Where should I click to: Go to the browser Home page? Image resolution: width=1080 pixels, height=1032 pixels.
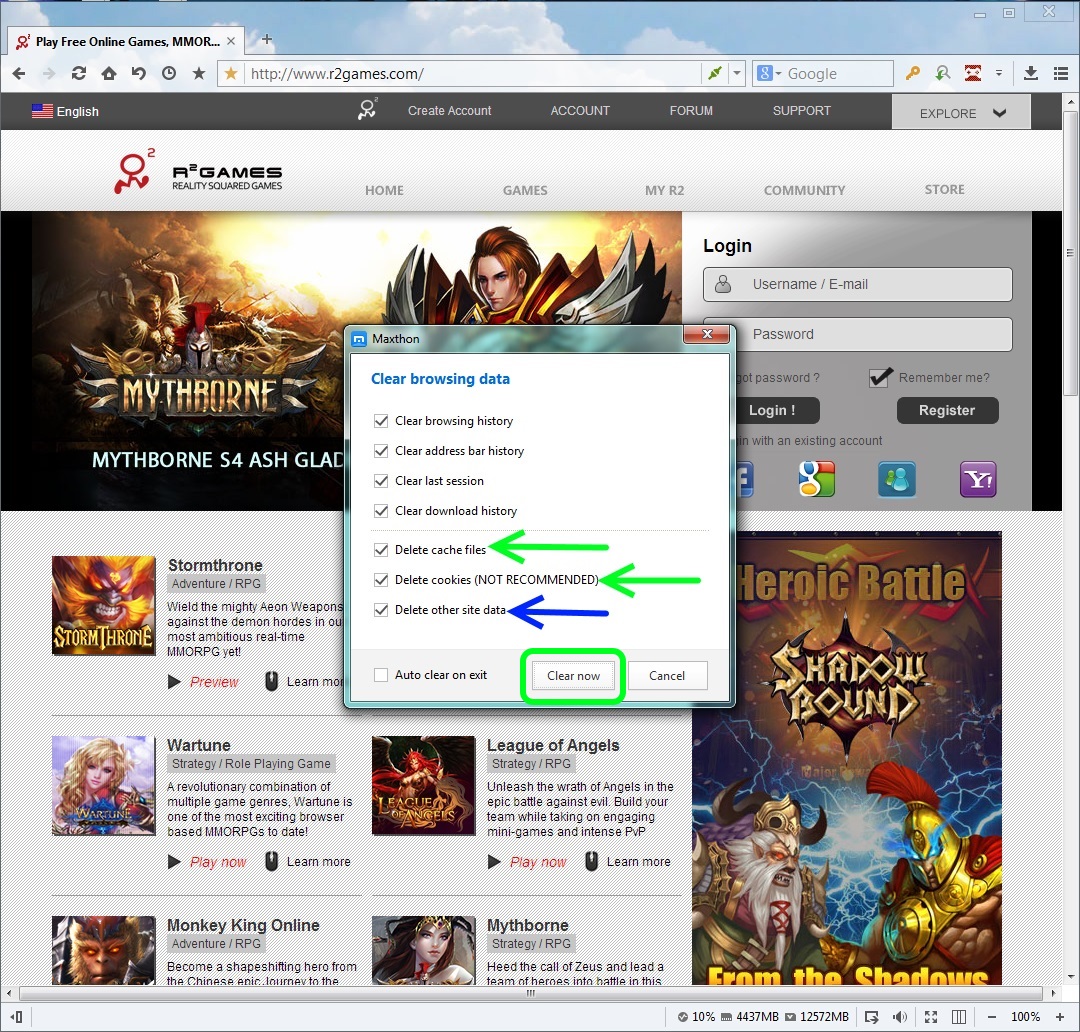coord(108,73)
